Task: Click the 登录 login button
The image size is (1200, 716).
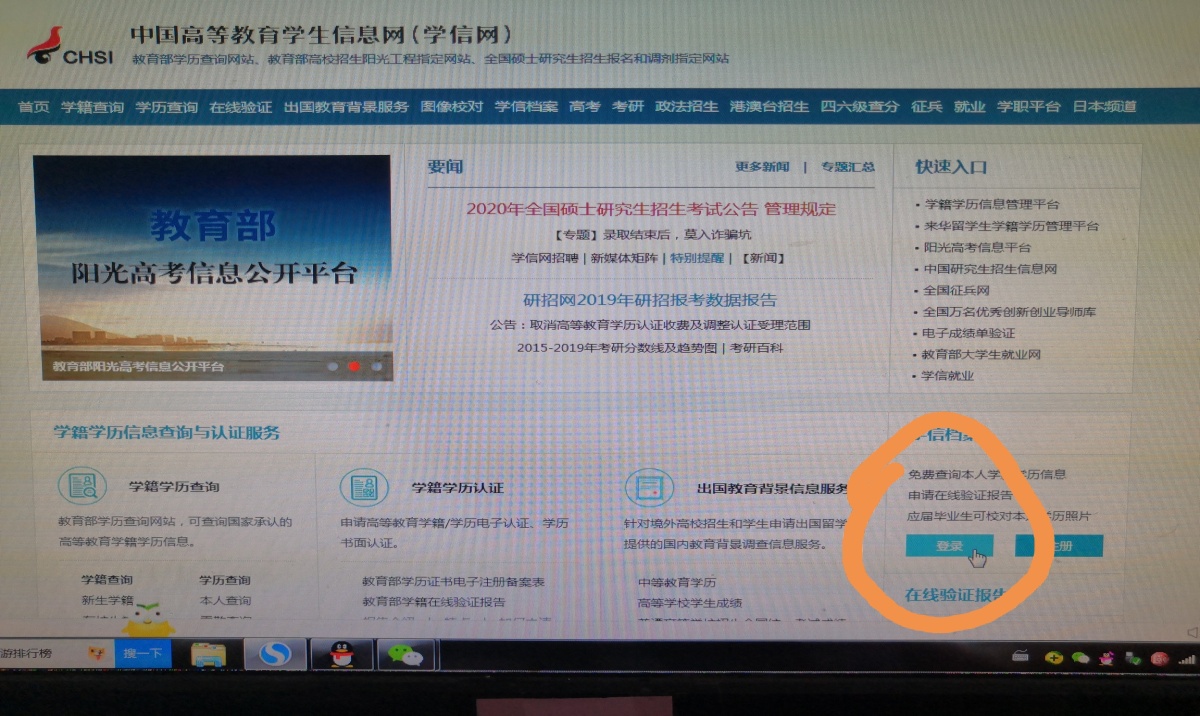Action: click(949, 546)
